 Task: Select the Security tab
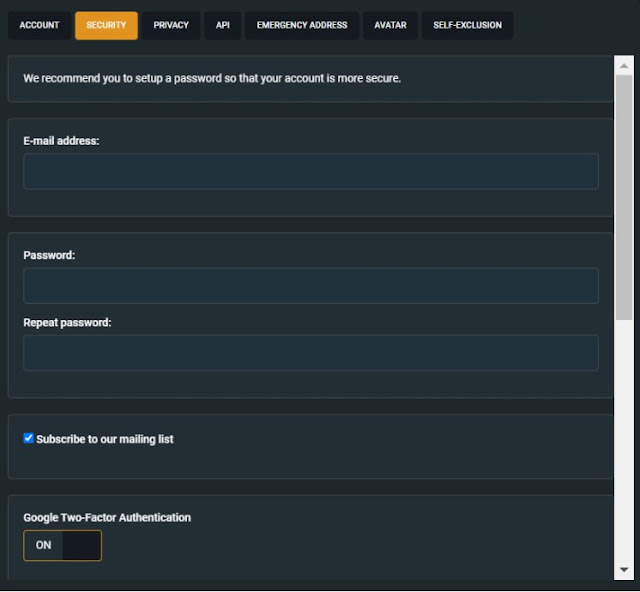(106, 25)
